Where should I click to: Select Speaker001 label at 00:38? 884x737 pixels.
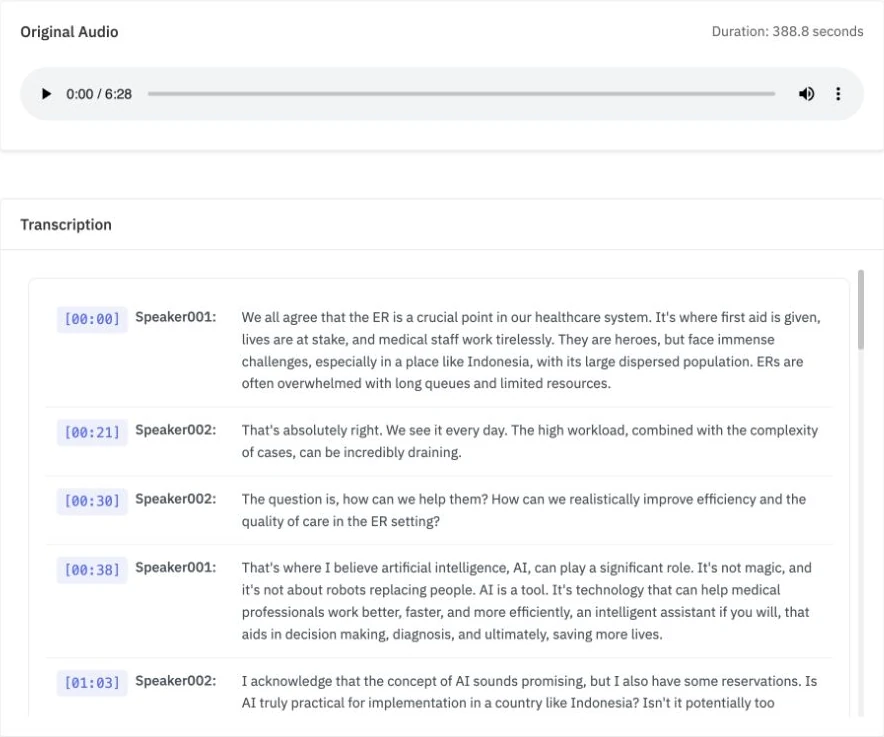(x=175, y=567)
